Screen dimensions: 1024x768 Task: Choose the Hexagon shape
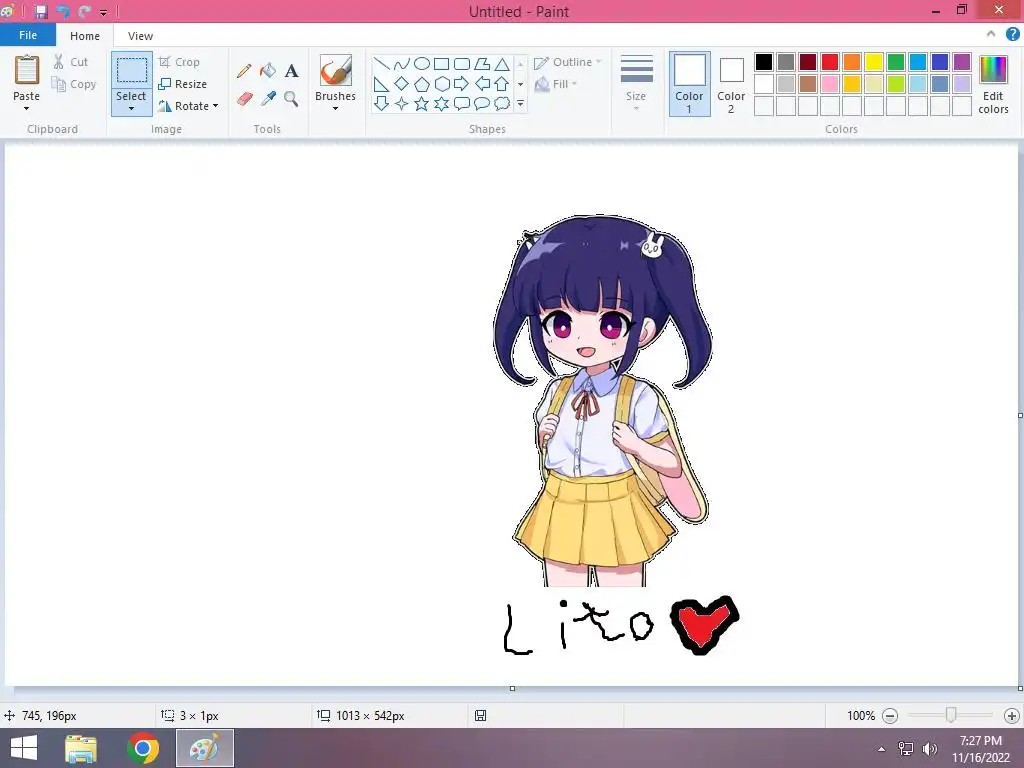click(x=441, y=84)
